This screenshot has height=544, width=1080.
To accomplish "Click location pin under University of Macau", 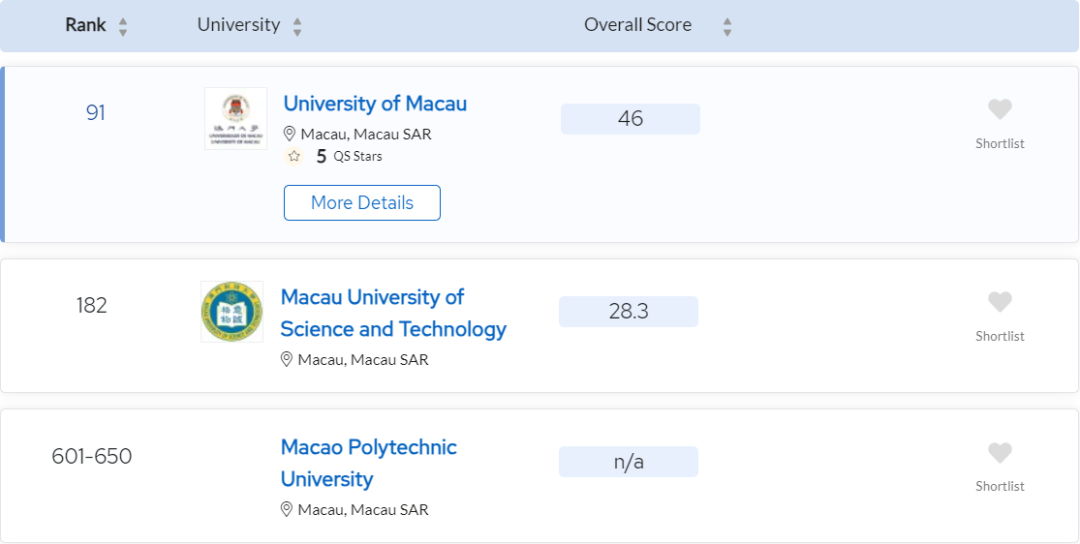I will pos(289,134).
